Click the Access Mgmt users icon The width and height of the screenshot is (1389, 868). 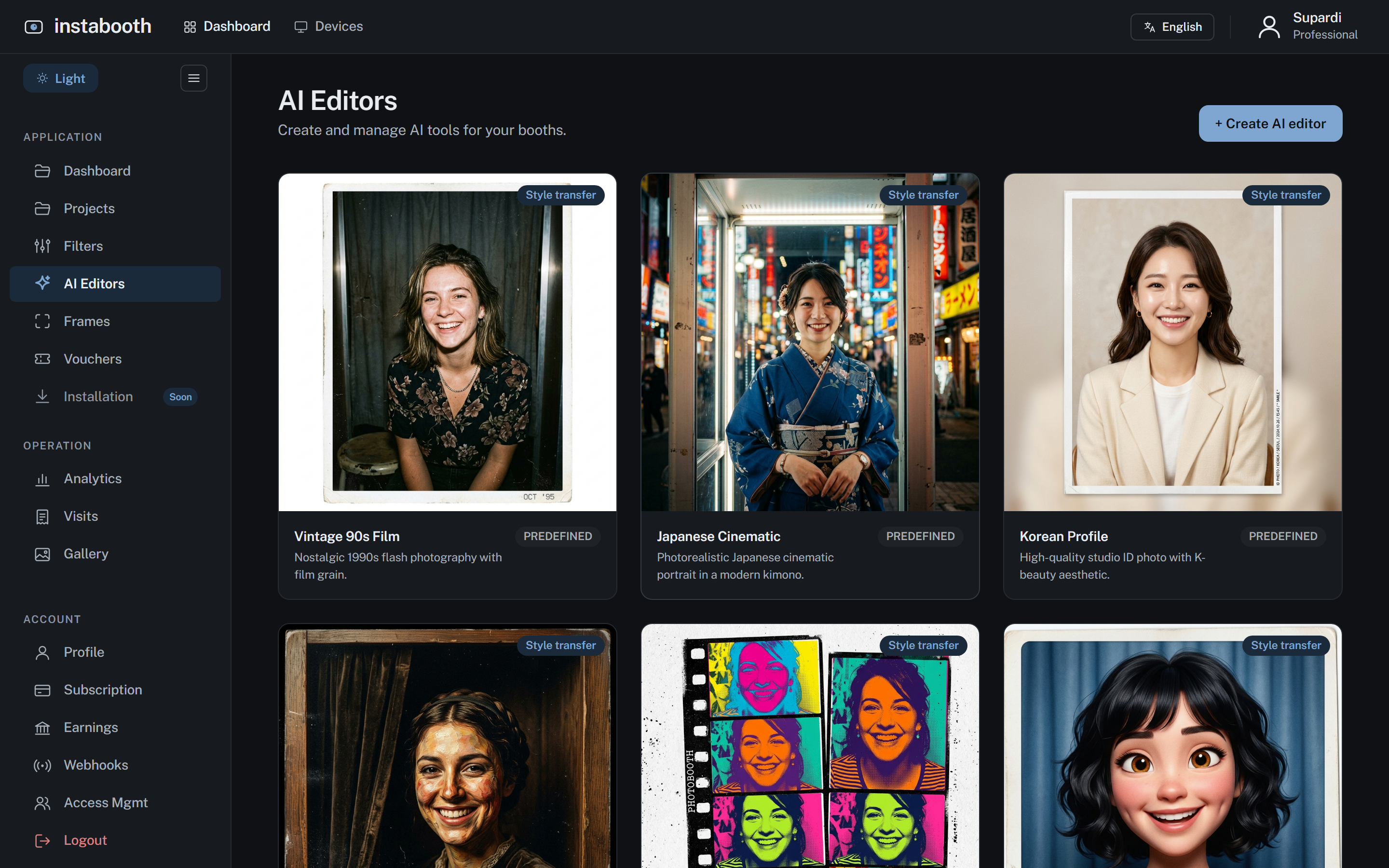point(42,802)
